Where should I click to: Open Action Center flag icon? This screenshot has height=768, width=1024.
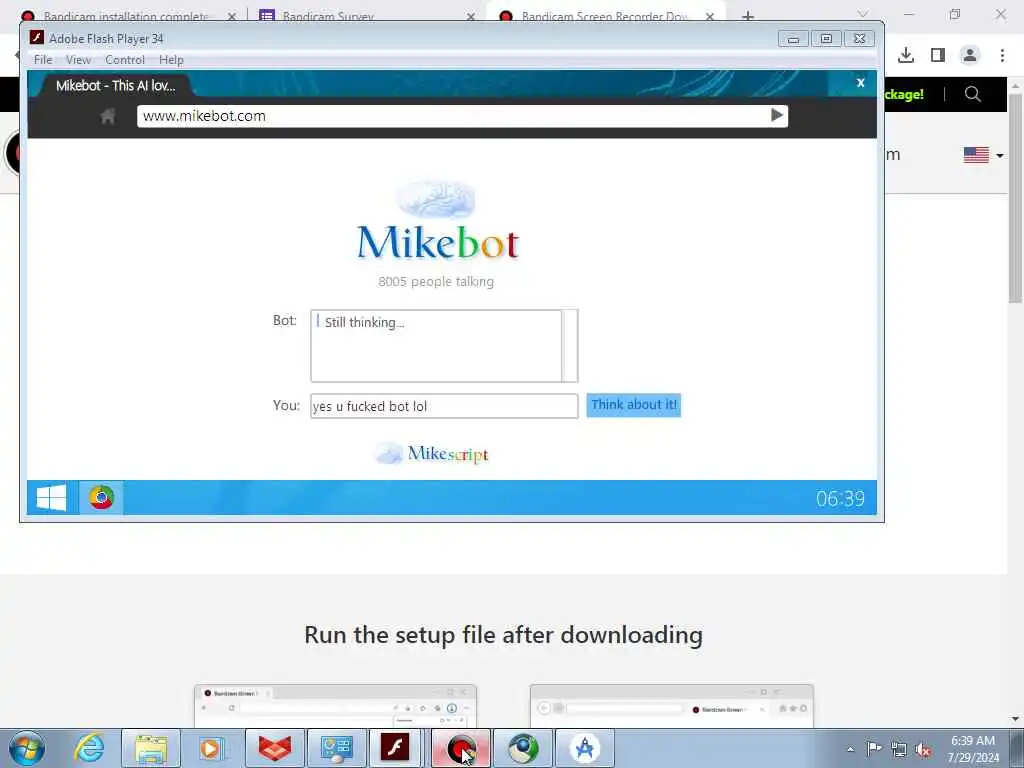(874, 748)
